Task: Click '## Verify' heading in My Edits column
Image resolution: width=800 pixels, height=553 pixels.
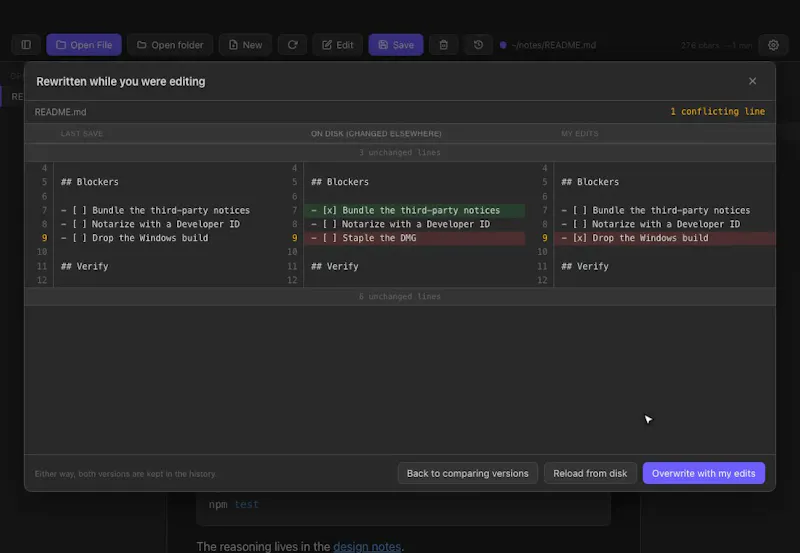Action: coord(585,266)
